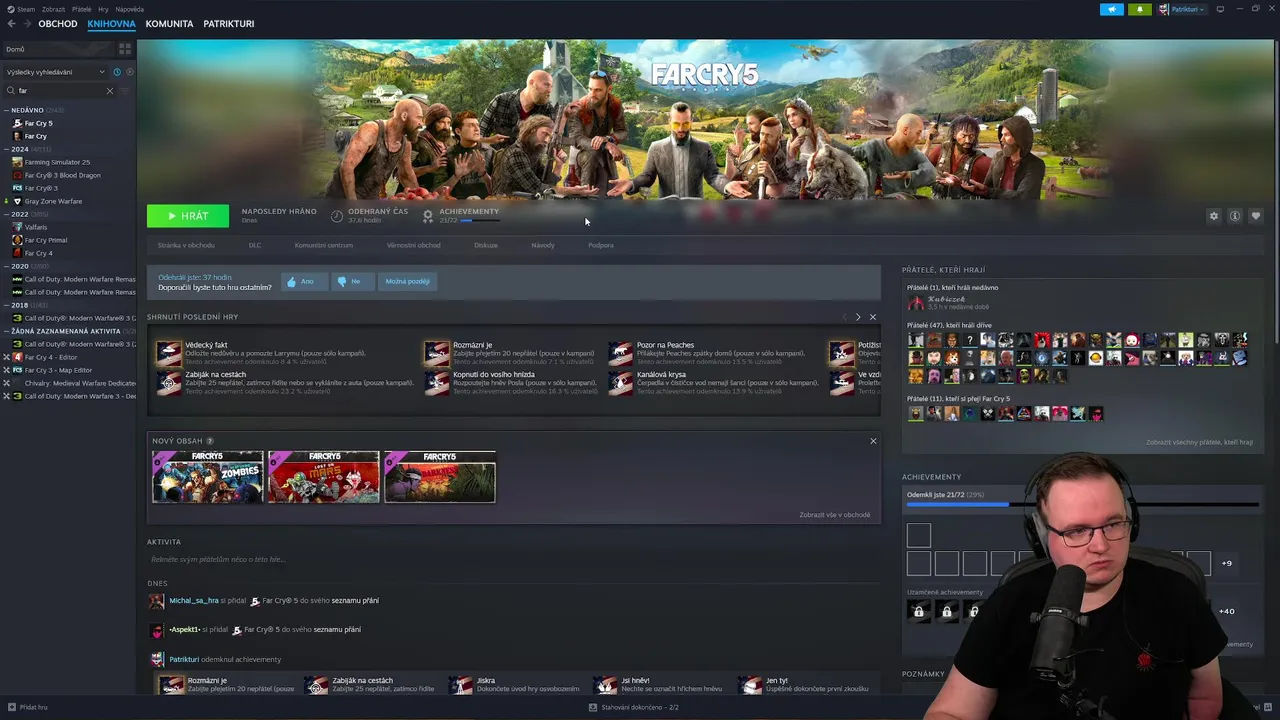Click Kopnutí do vosího hnízda achievement icon
The image size is (1280, 720).
[437, 383]
